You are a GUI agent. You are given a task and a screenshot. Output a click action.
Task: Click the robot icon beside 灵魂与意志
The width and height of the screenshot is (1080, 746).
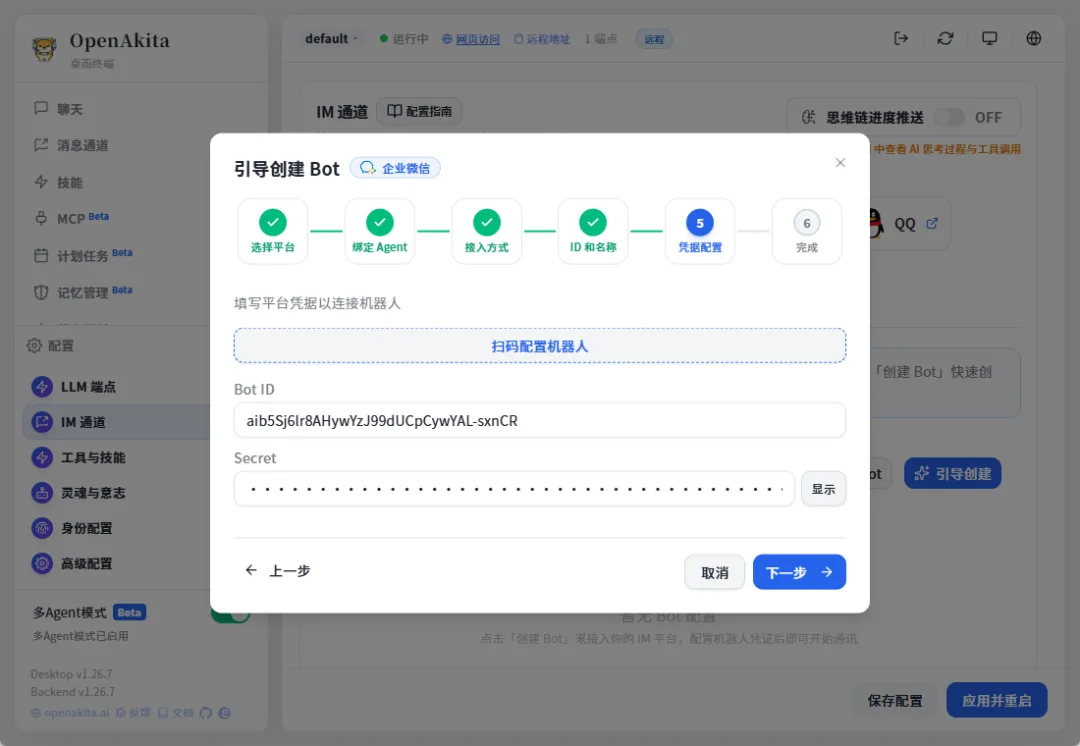coord(42,493)
